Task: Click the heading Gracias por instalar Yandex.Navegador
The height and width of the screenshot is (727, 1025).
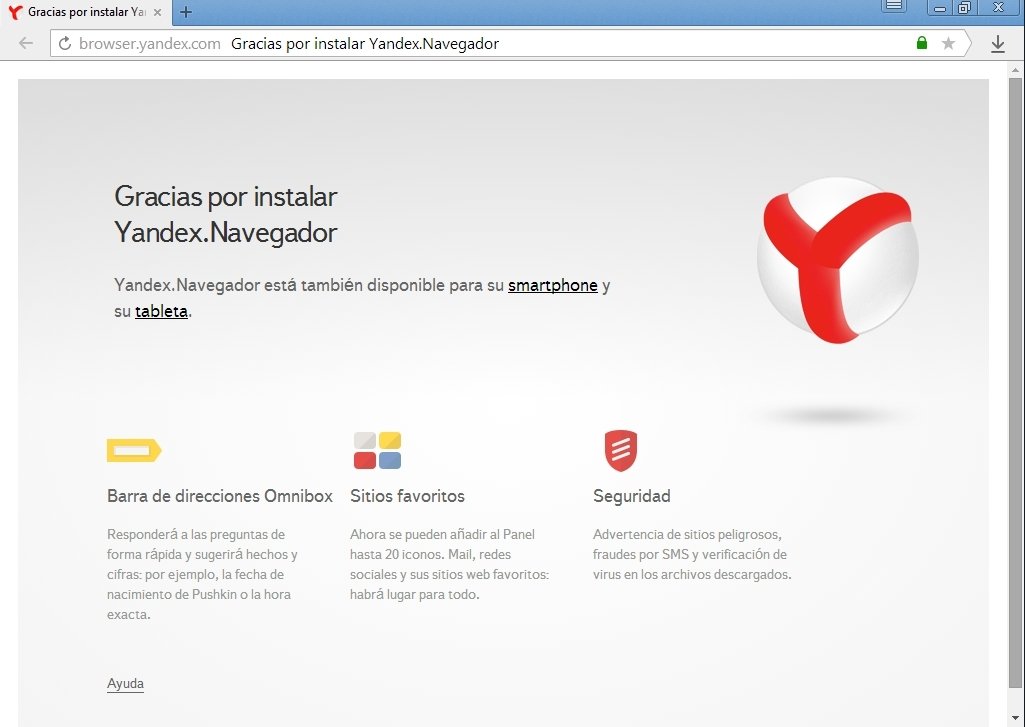Action: click(225, 214)
